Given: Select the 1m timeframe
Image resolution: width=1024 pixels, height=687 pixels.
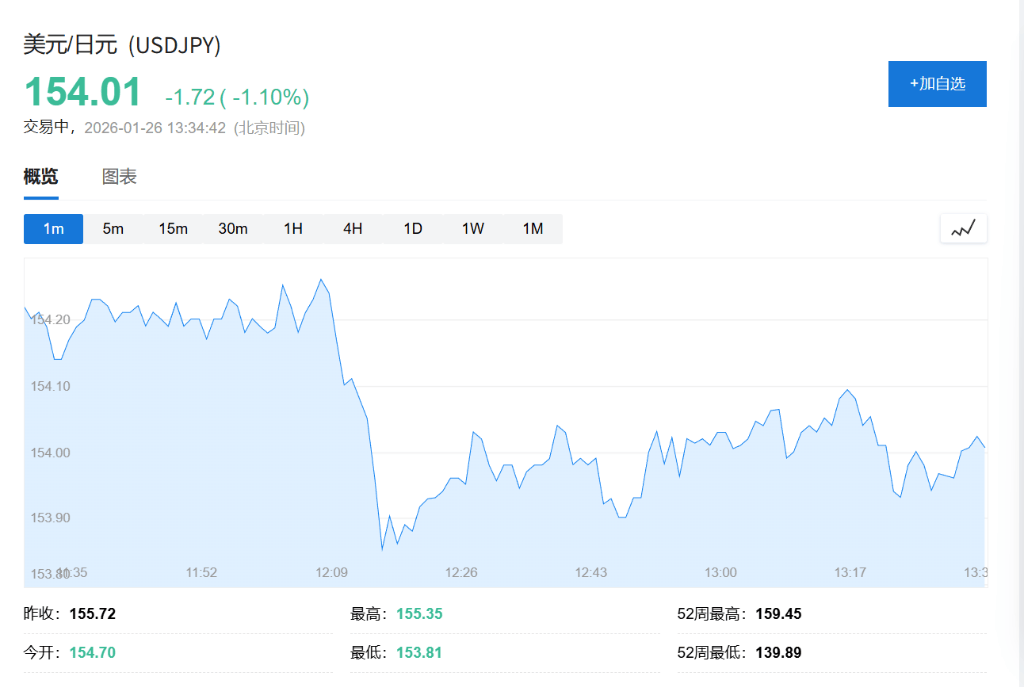Looking at the screenshot, I should [x=53, y=229].
